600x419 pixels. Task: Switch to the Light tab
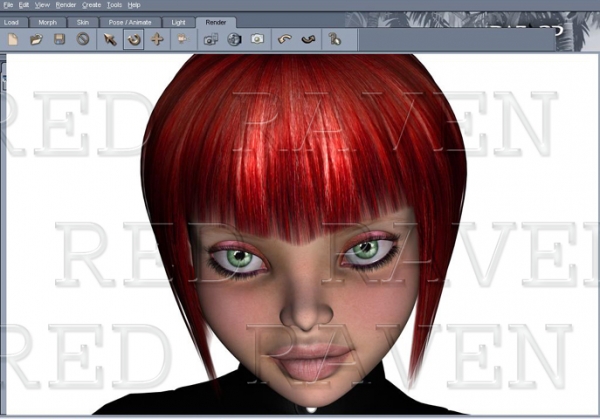[178, 22]
